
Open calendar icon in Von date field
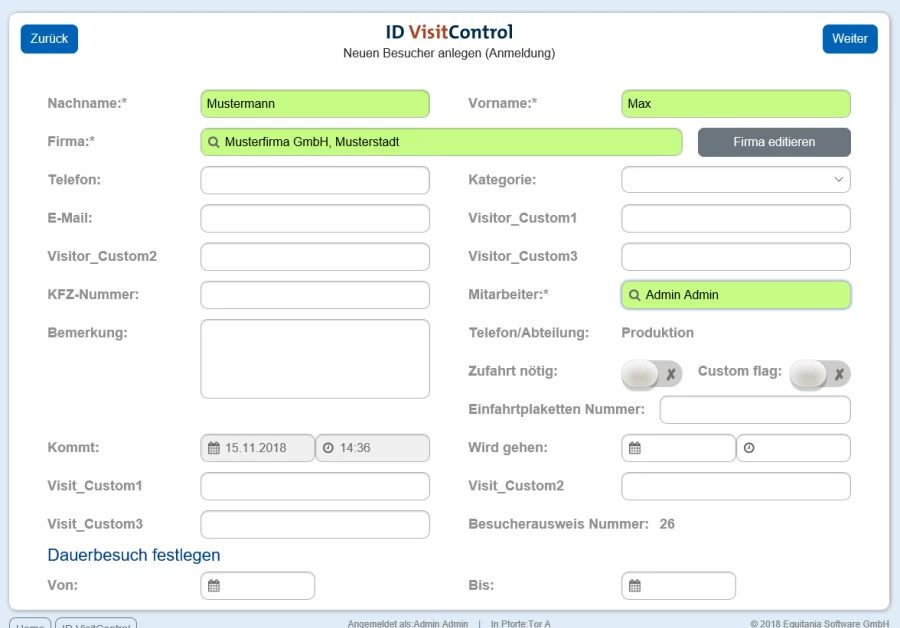pyautogui.click(x=213, y=586)
